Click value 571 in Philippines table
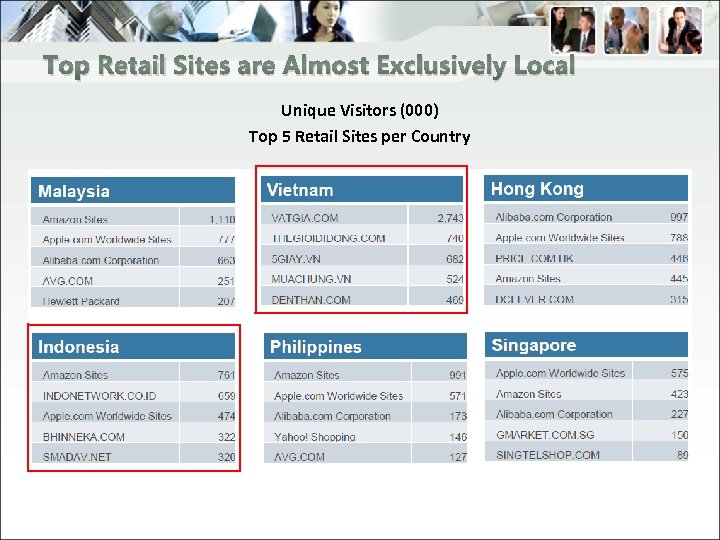720x540 pixels. [458, 396]
